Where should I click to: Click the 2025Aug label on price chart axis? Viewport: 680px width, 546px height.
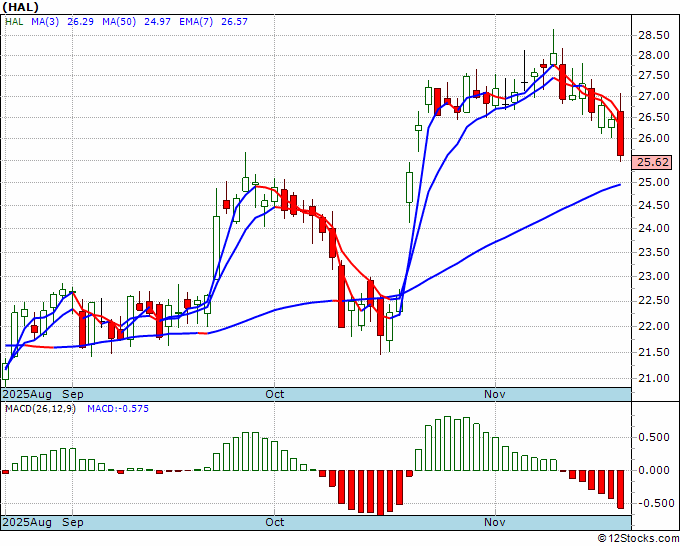pos(27,394)
